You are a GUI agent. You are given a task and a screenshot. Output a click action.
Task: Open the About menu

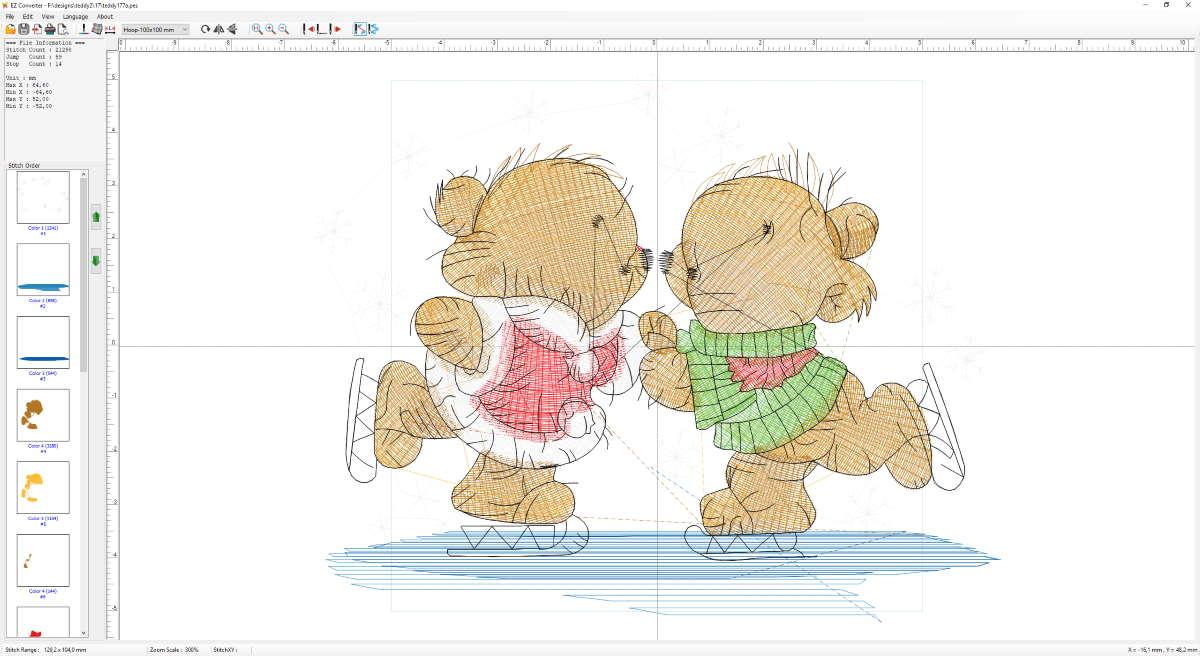pos(105,17)
